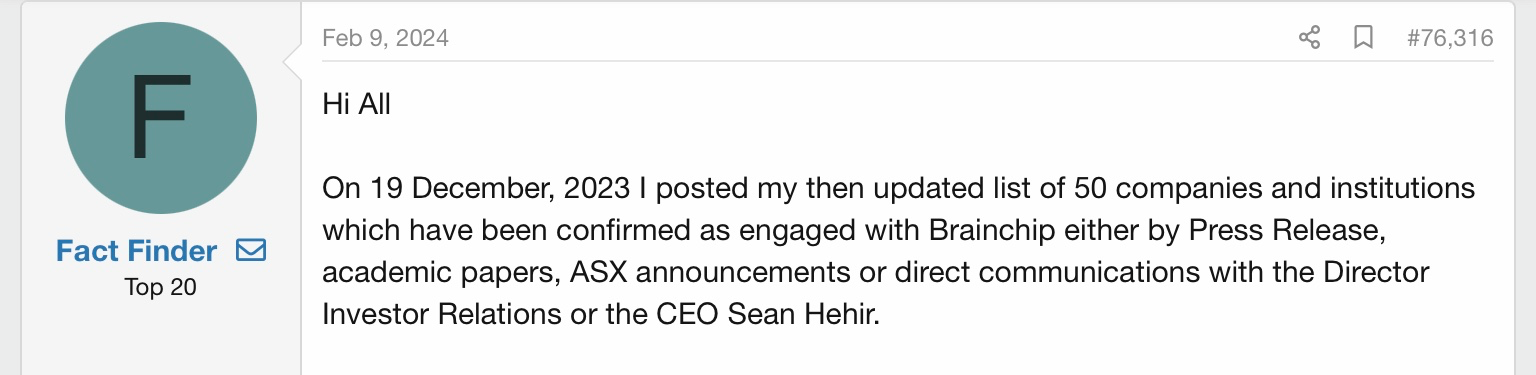
Task: Click the Hi All greeting text
Action: pos(356,103)
